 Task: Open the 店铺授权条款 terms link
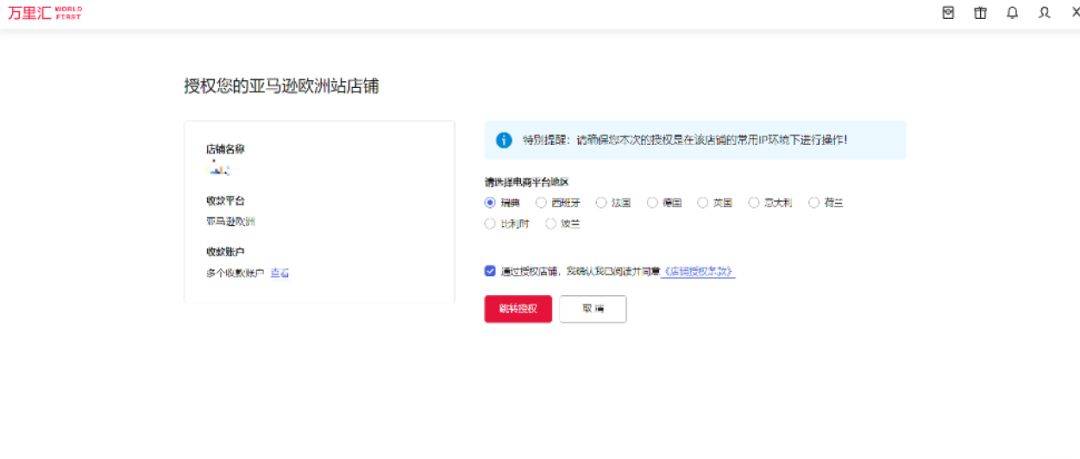coord(698,272)
